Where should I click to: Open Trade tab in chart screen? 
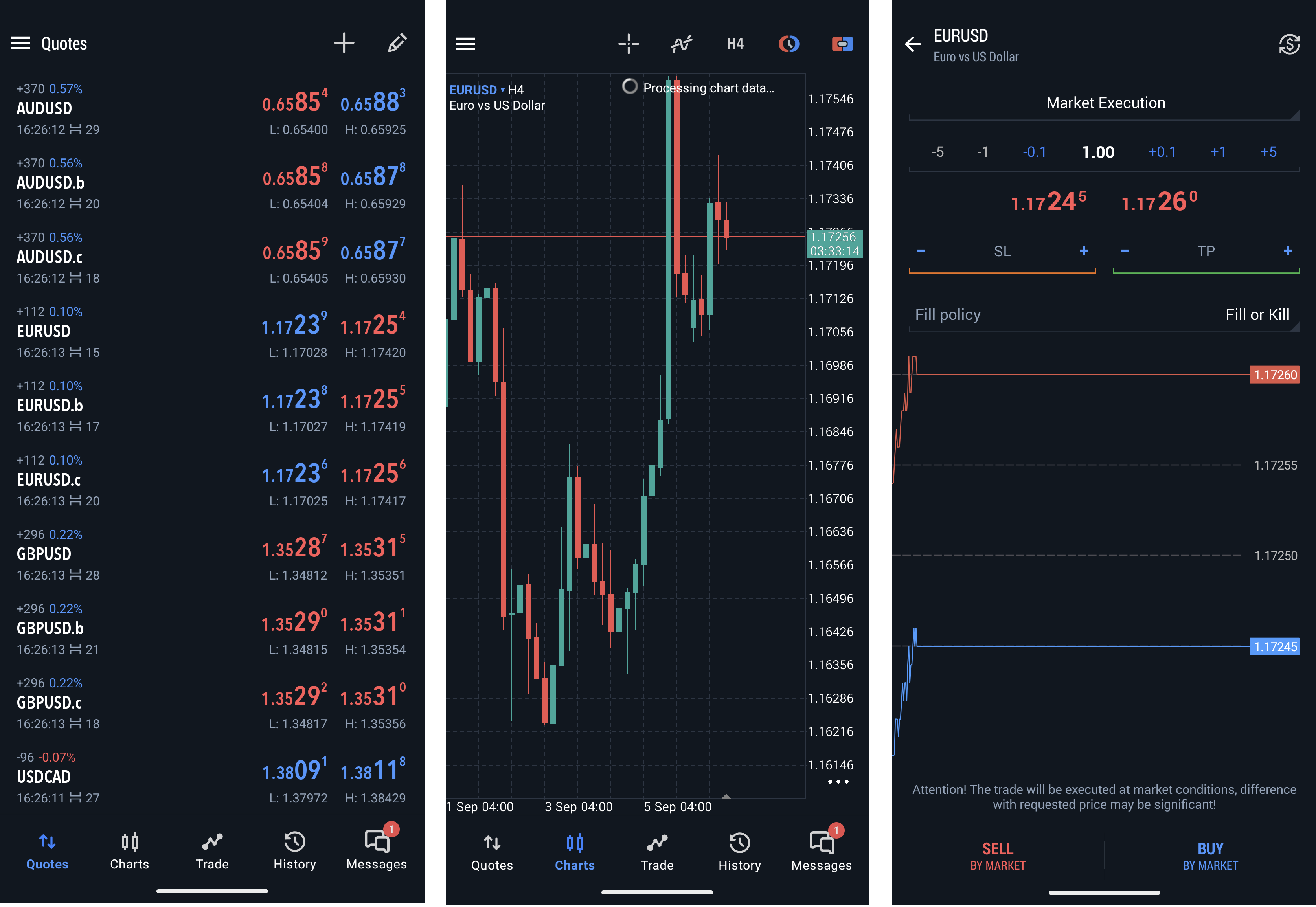tap(656, 852)
